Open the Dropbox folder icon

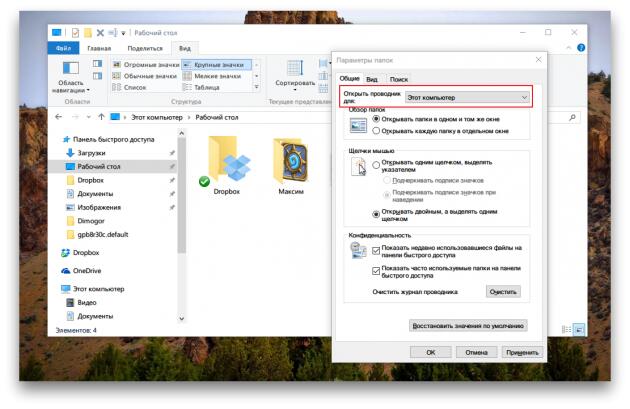pos(227,159)
